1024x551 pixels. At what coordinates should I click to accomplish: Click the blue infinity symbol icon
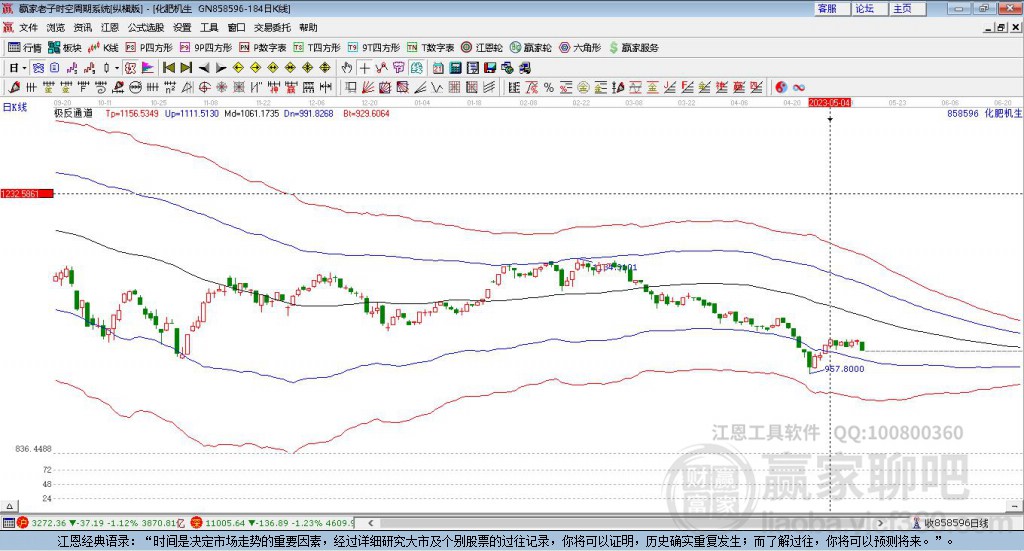pyautogui.click(x=798, y=87)
